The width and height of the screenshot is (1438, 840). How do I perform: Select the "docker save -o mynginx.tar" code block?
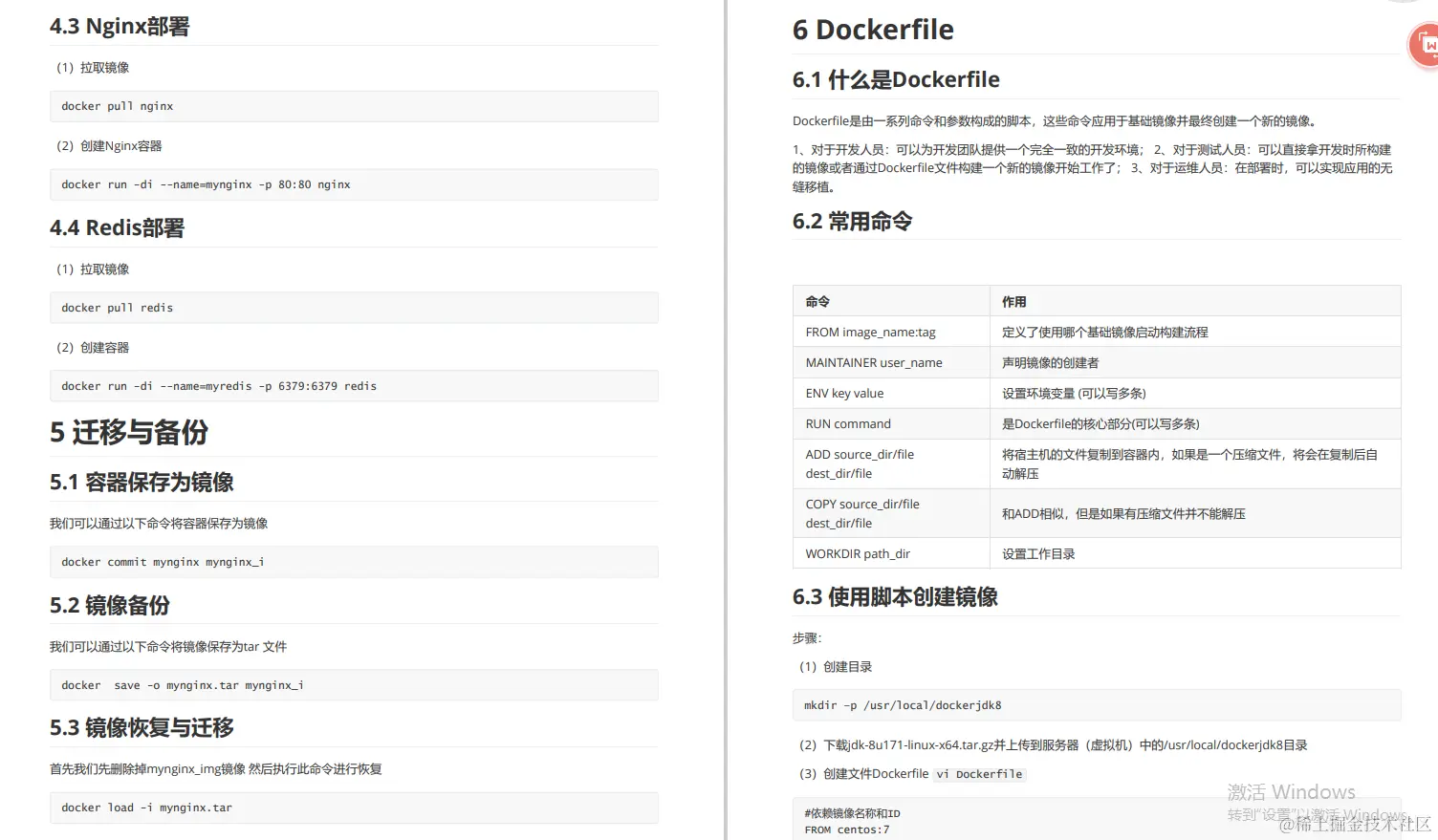(x=354, y=685)
